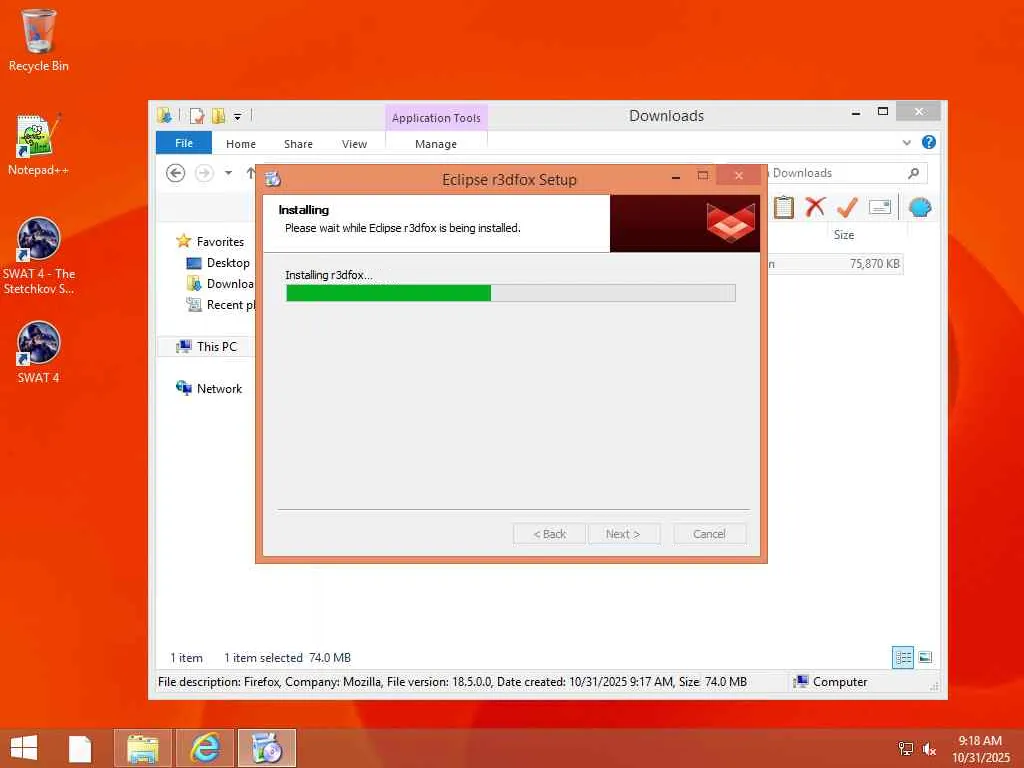The image size is (1024, 768).
Task: Click the muted volume tray icon
Action: [x=929, y=749]
